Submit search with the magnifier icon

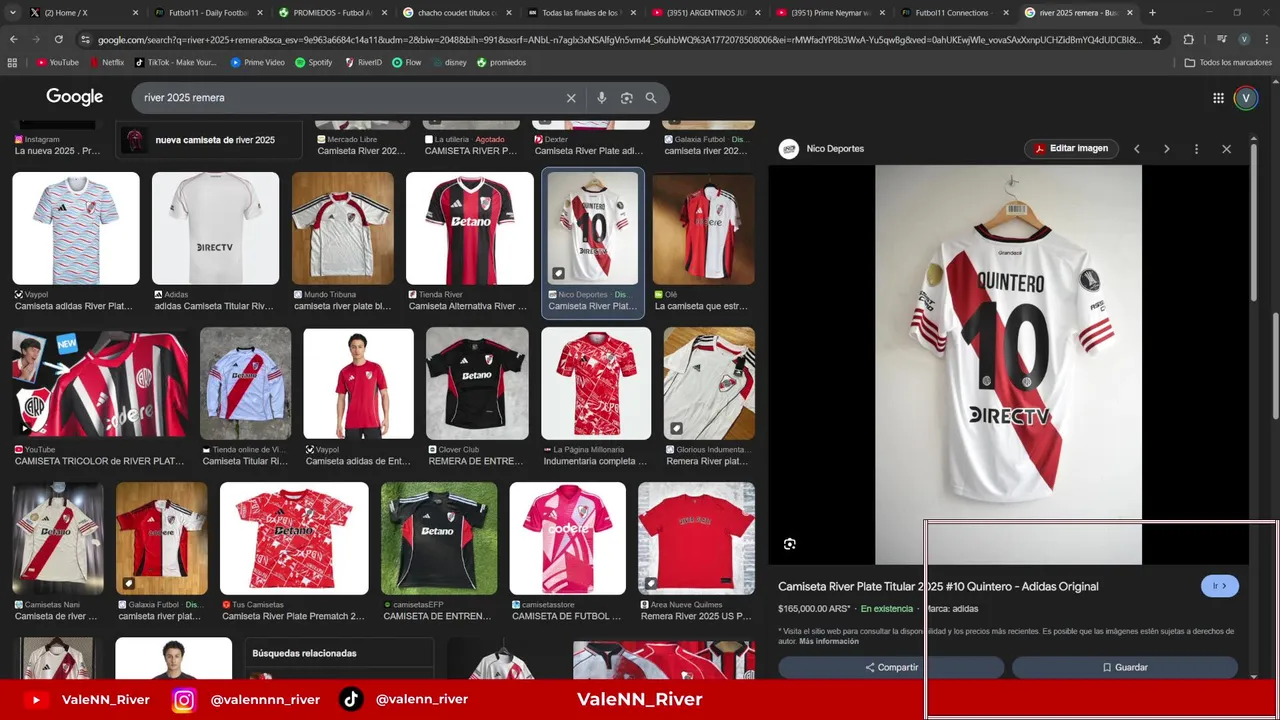pyautogui.click(x=651, y=98)
